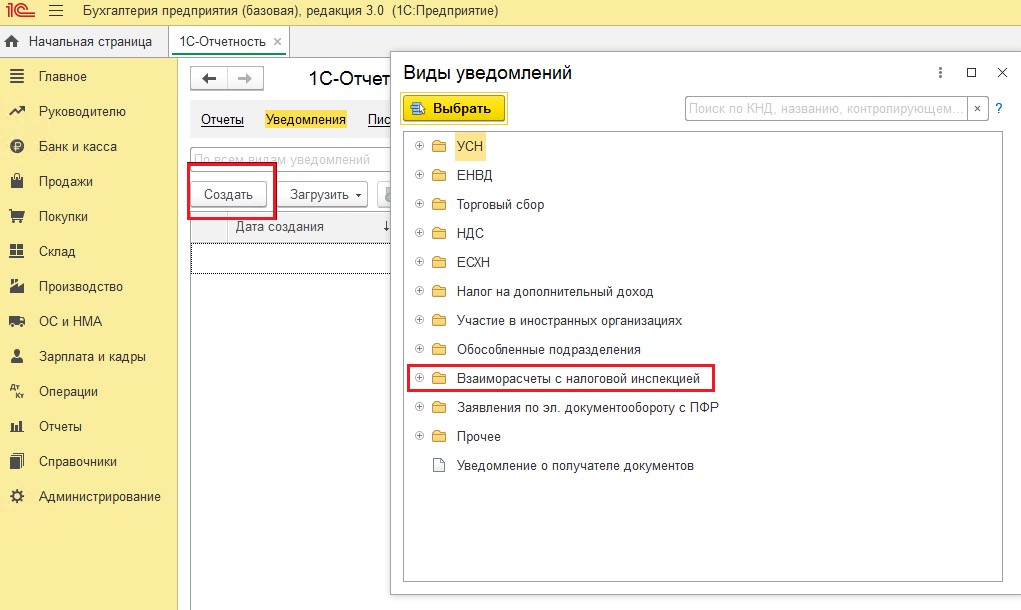Switch to the Уведомления tab
This screenshot has height=610, width=1021.
click(x=305, y=120)
